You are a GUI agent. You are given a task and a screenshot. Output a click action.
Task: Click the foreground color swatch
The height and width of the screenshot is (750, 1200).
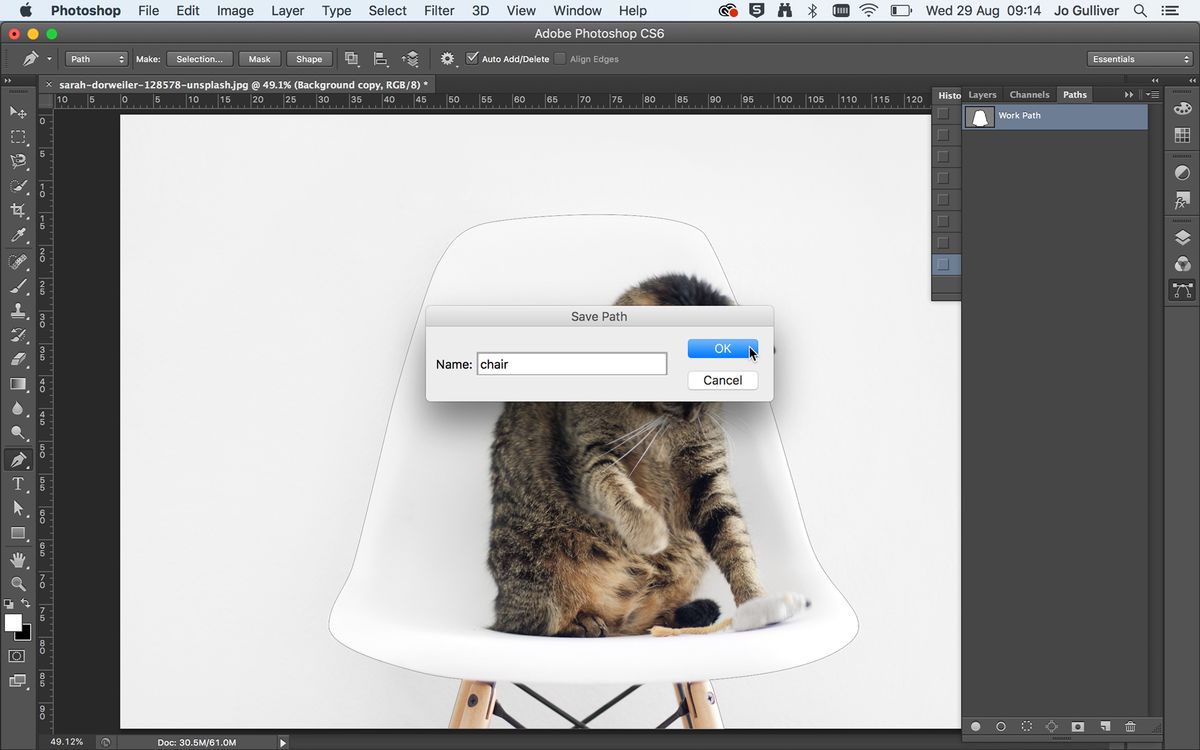pyautogui.click(x=13, y=623)
